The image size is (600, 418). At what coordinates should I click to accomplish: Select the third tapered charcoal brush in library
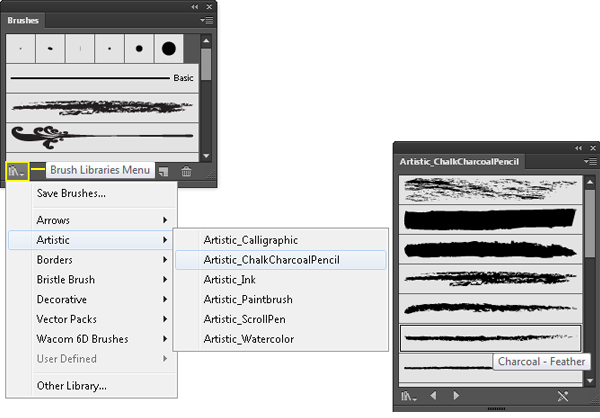[x=491, y=249]
